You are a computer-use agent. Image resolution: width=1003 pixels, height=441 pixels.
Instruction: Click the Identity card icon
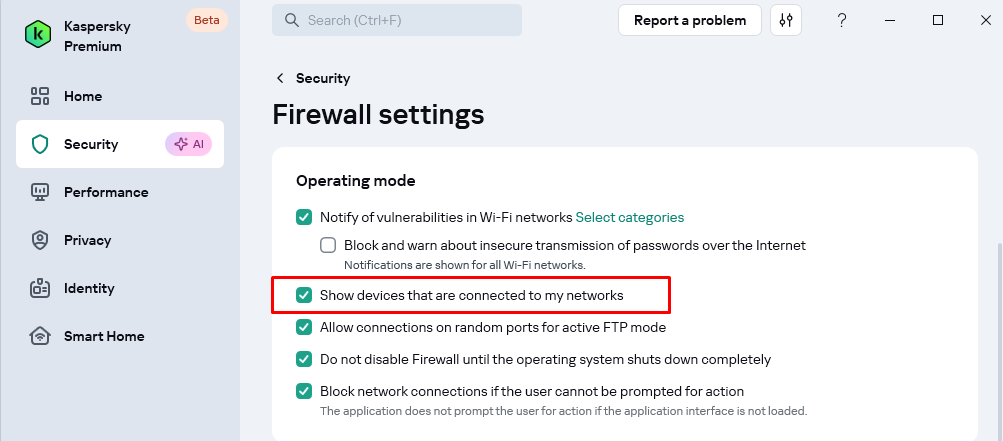click(x=40, y=288)
